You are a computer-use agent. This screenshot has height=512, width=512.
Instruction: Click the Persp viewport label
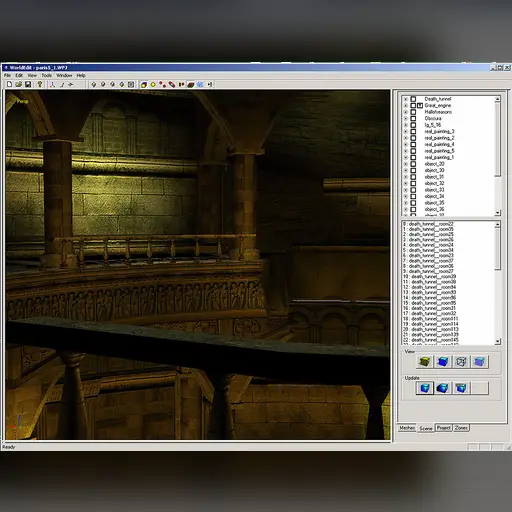click(x=22, y=101)
